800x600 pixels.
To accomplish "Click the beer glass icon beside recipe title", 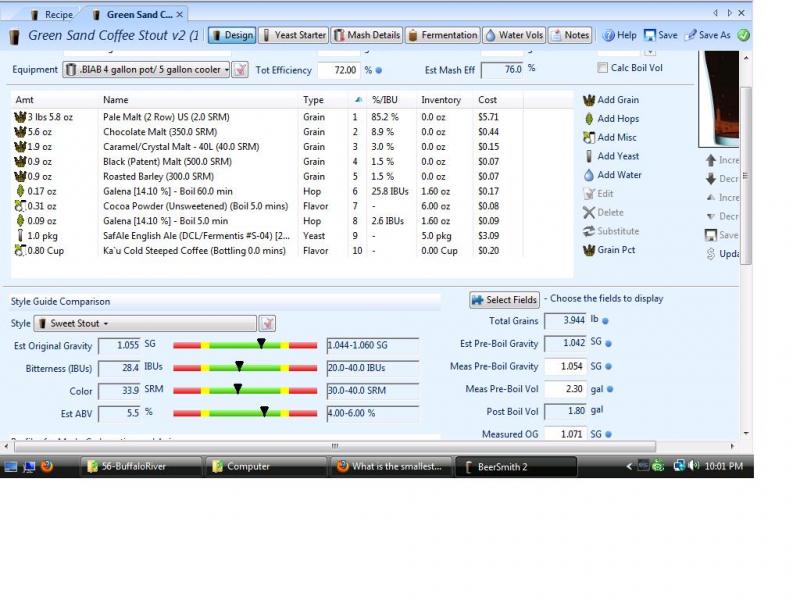I will click(15, 36).
